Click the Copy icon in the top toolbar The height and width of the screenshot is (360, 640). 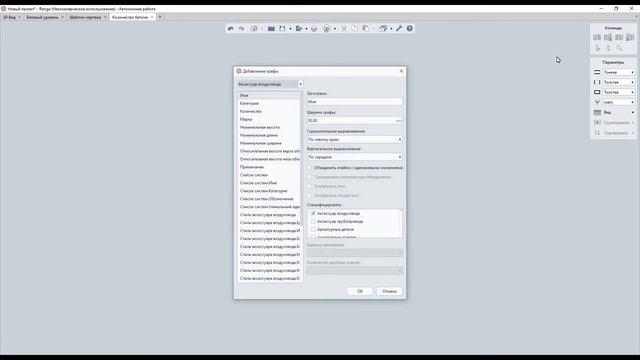click(354, 29)
